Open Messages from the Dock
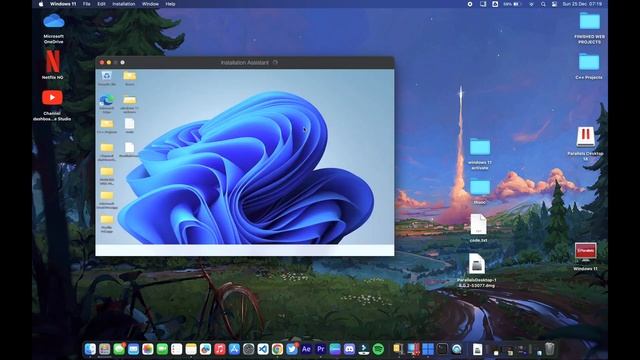640x360 pixels. click(x=119, y=349)
